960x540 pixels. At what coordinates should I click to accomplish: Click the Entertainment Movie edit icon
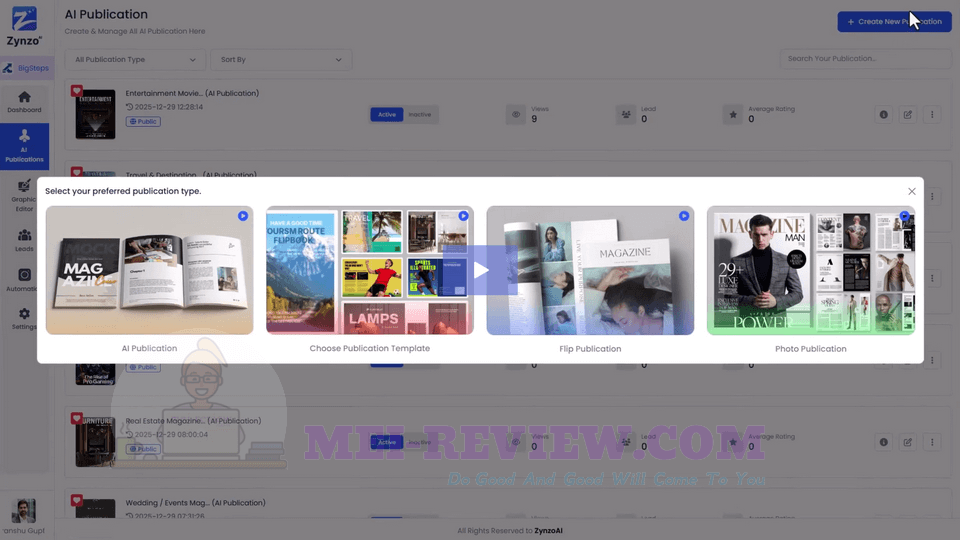click(x=908, y=114)
